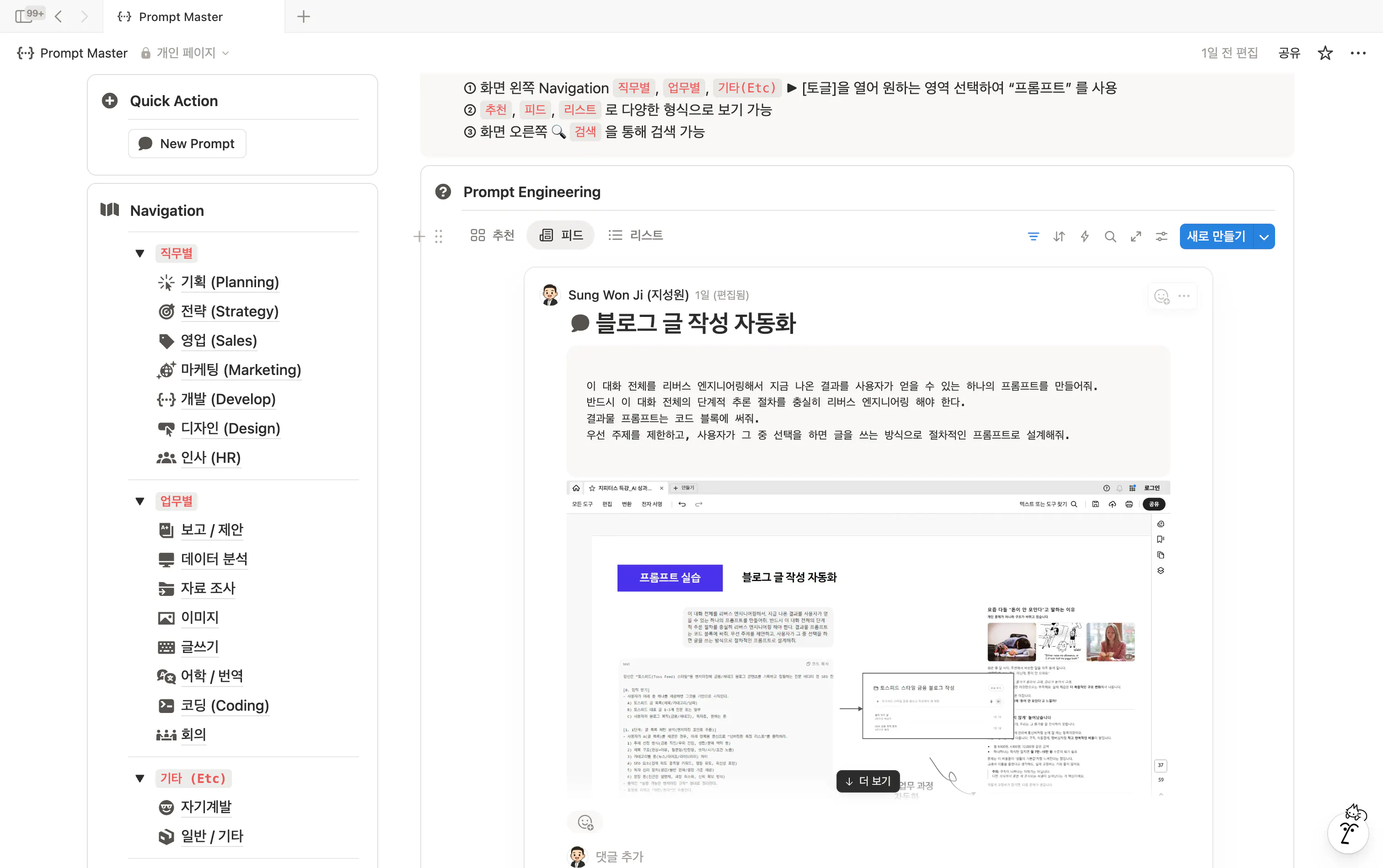
Task: Open the sort icon in the database toolbar
Action: (1059, 236)
